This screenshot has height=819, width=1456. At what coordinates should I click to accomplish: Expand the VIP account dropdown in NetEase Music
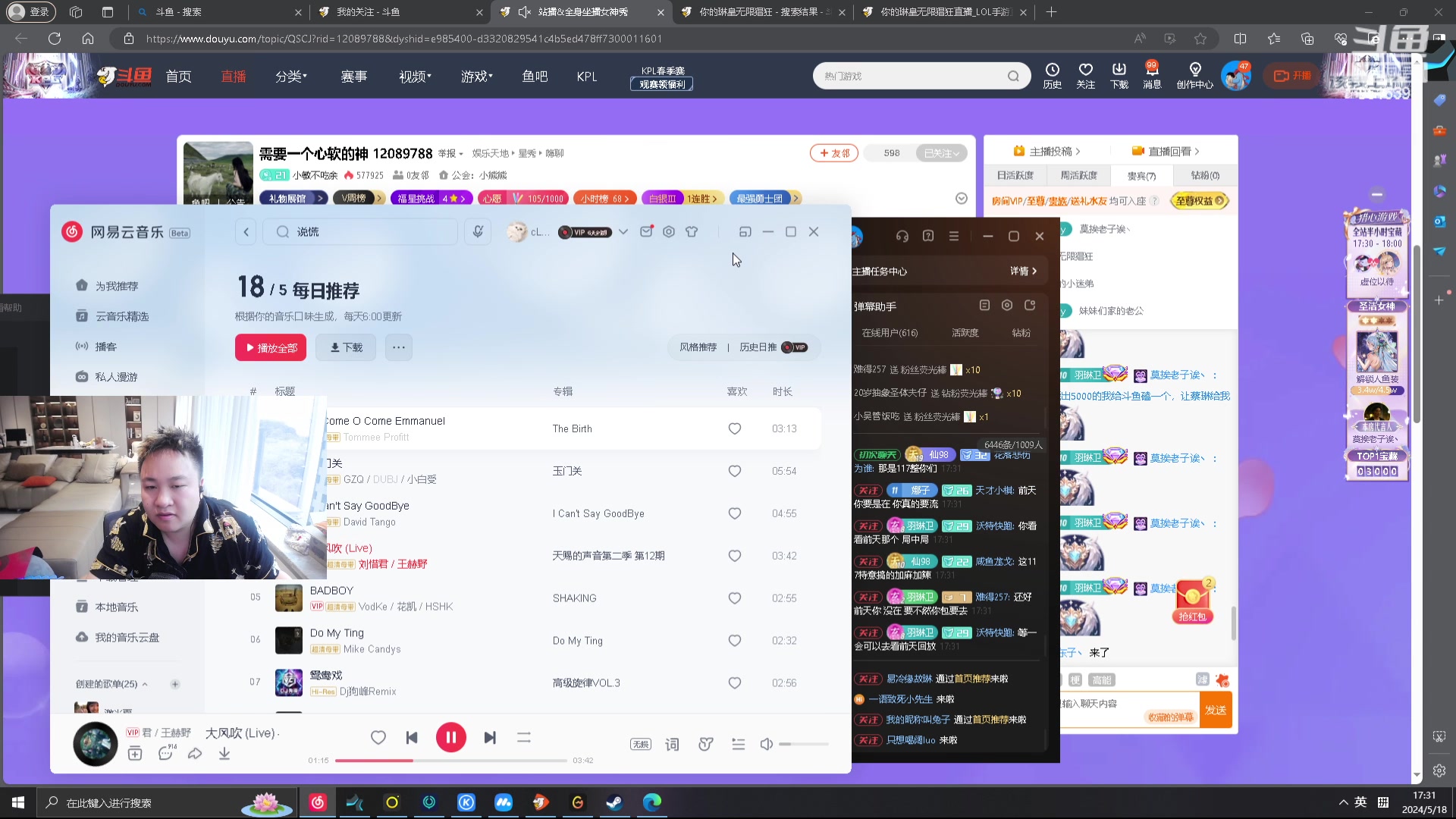point(623,231)
